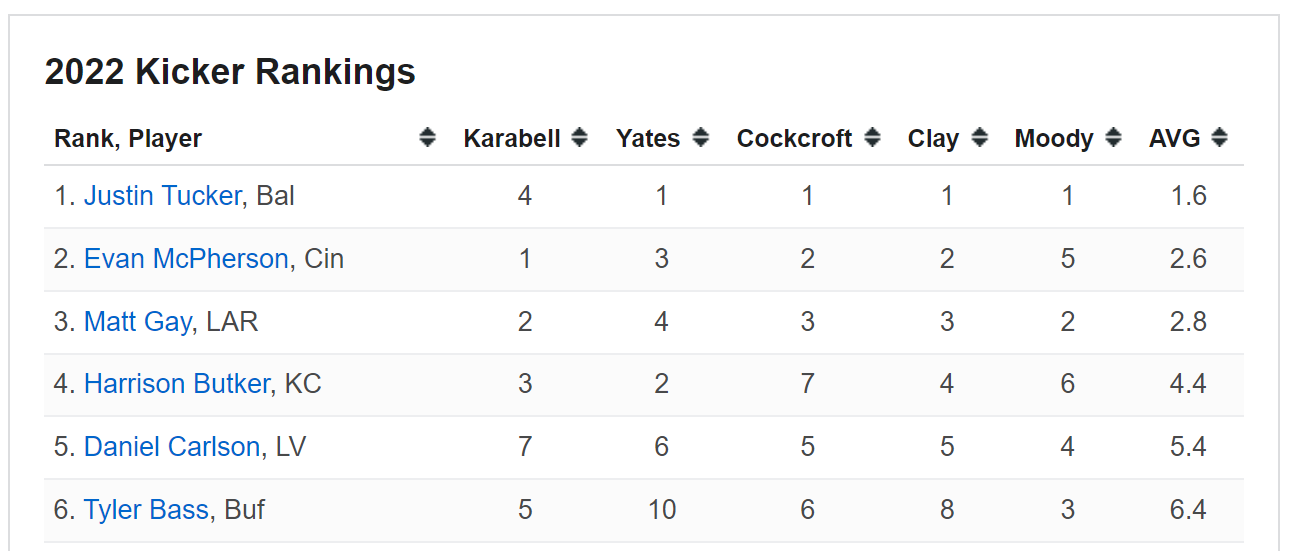Select the Cockcroft column header text
Image resolution: width=1291 pixels, height=551 pixels.
point(795,139)
